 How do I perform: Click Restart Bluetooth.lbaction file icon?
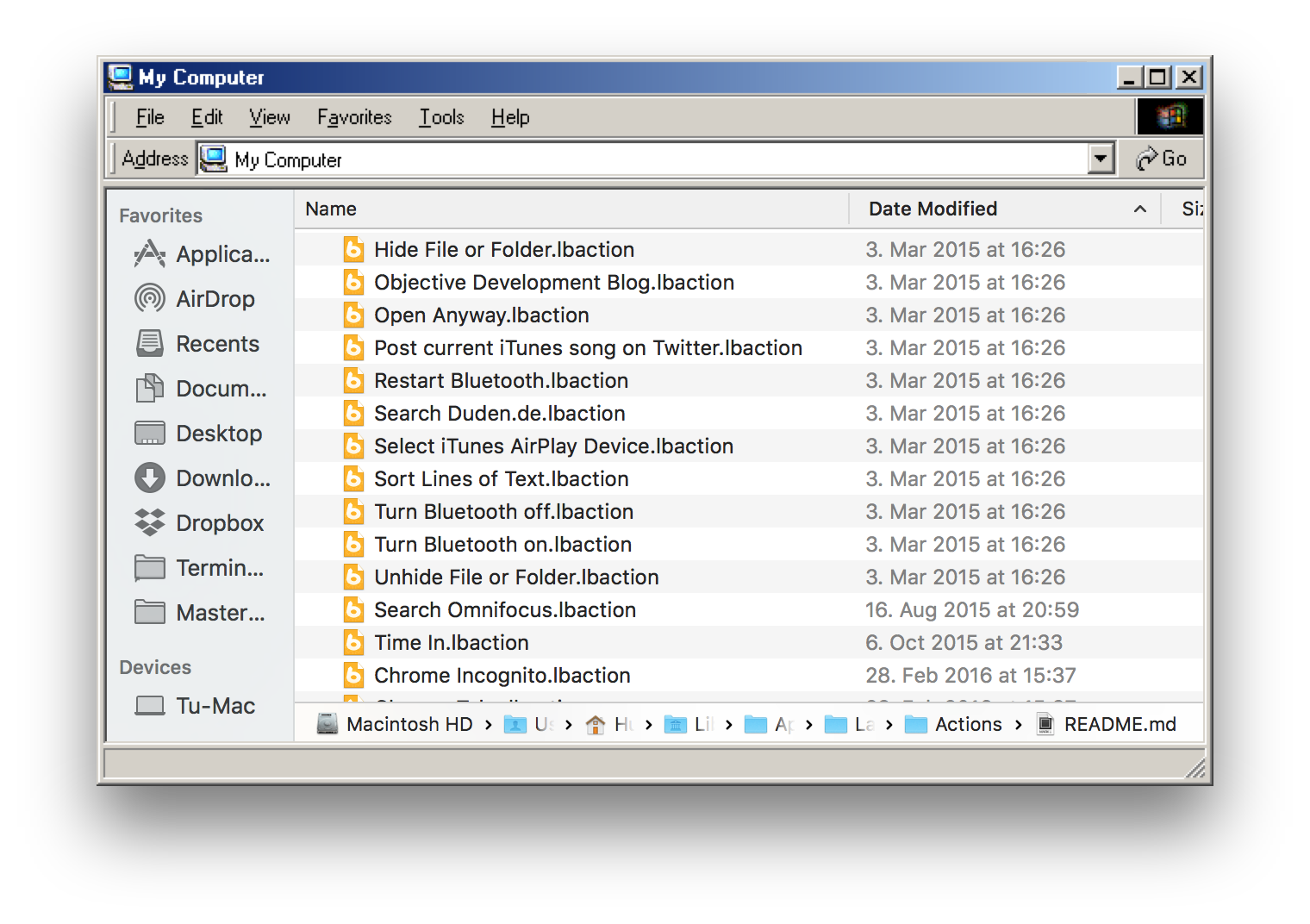click(353, 380)
